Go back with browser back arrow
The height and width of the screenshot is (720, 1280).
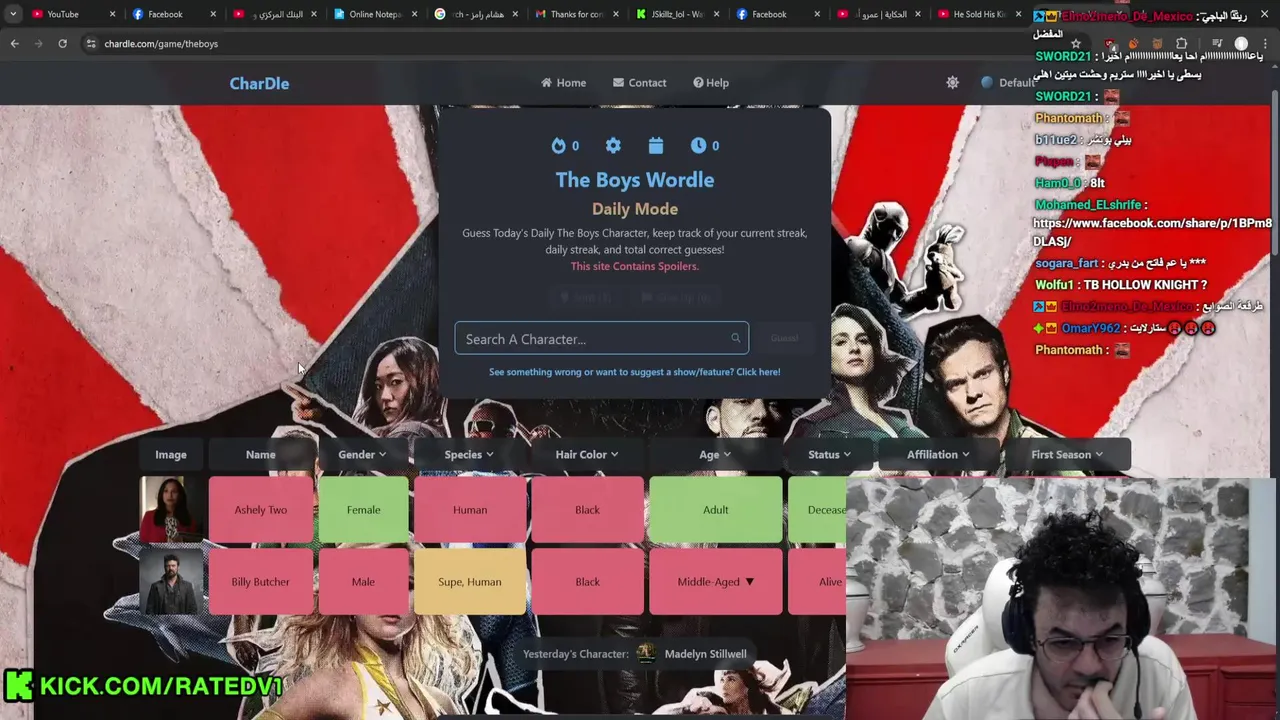click(x=14, y=44)
